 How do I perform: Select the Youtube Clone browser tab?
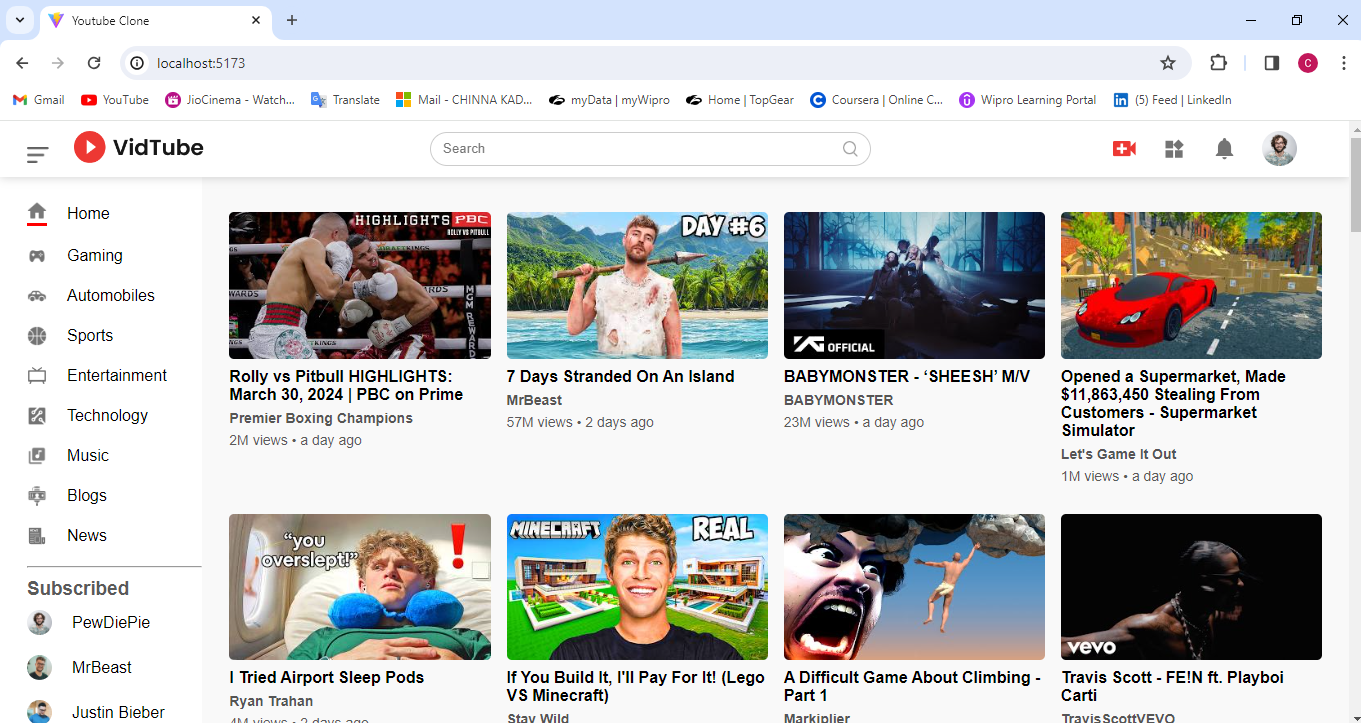click(x=140, y=20)
